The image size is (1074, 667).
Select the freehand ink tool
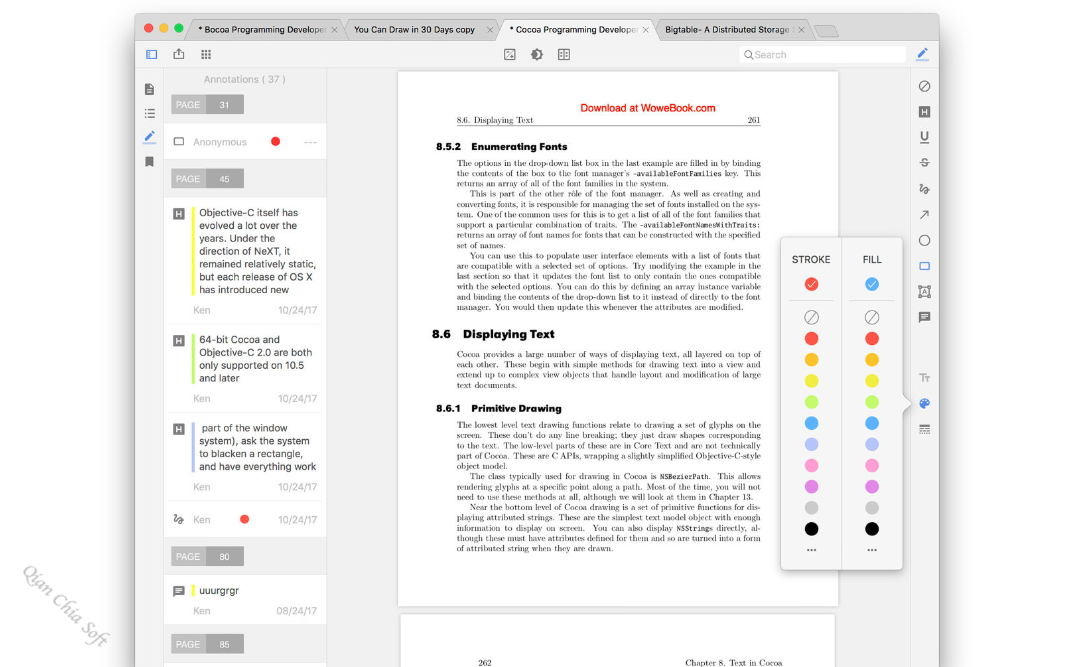click(x=924, y=188)
